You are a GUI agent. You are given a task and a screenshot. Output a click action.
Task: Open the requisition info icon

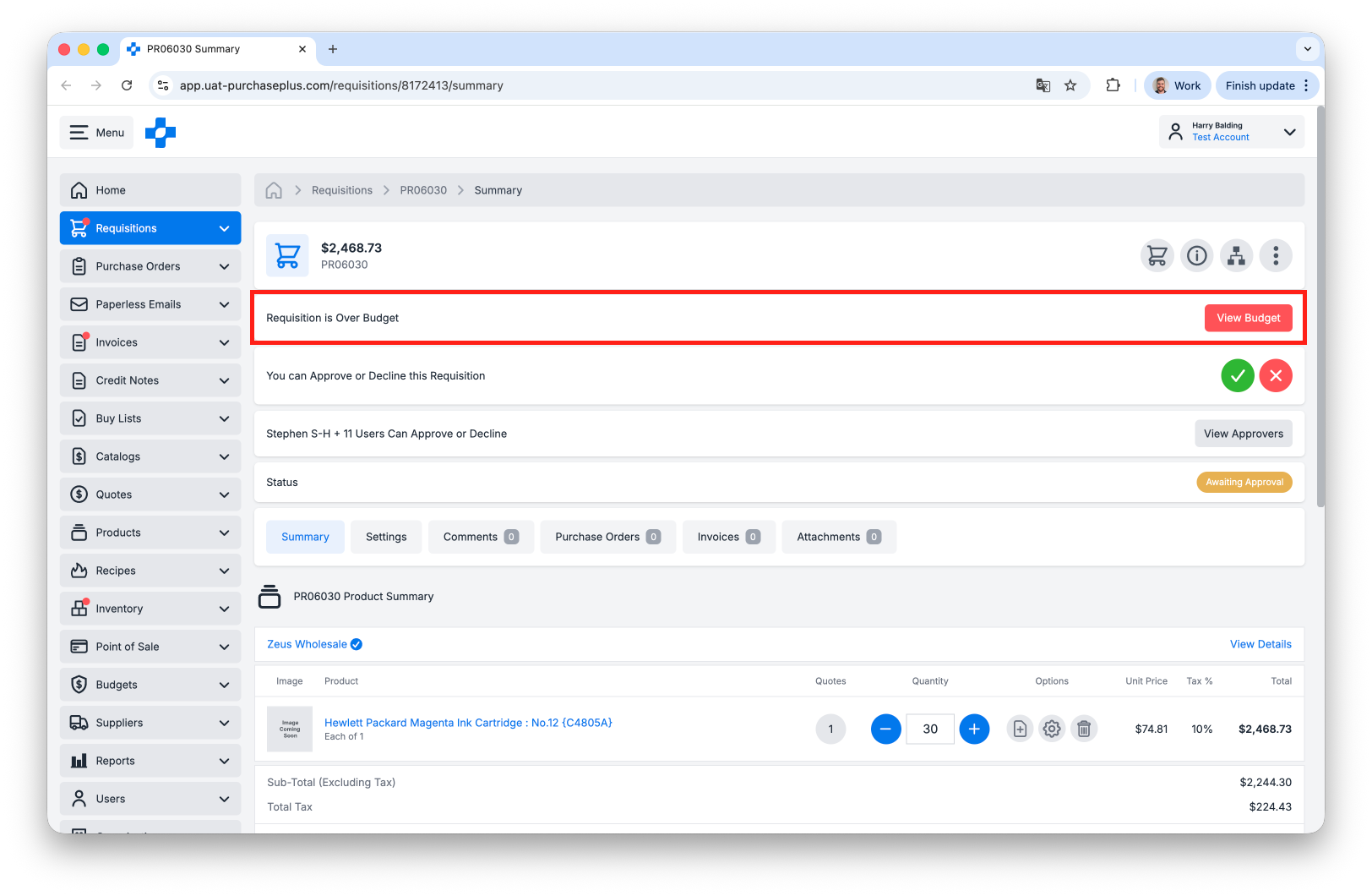(1197, 255)
